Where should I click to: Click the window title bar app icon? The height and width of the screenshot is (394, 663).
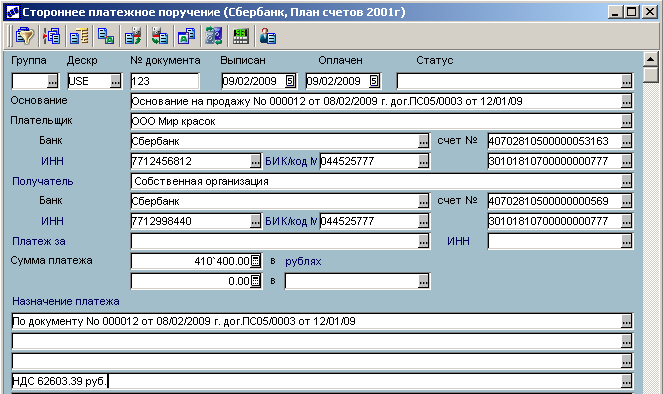pos(13,12)
